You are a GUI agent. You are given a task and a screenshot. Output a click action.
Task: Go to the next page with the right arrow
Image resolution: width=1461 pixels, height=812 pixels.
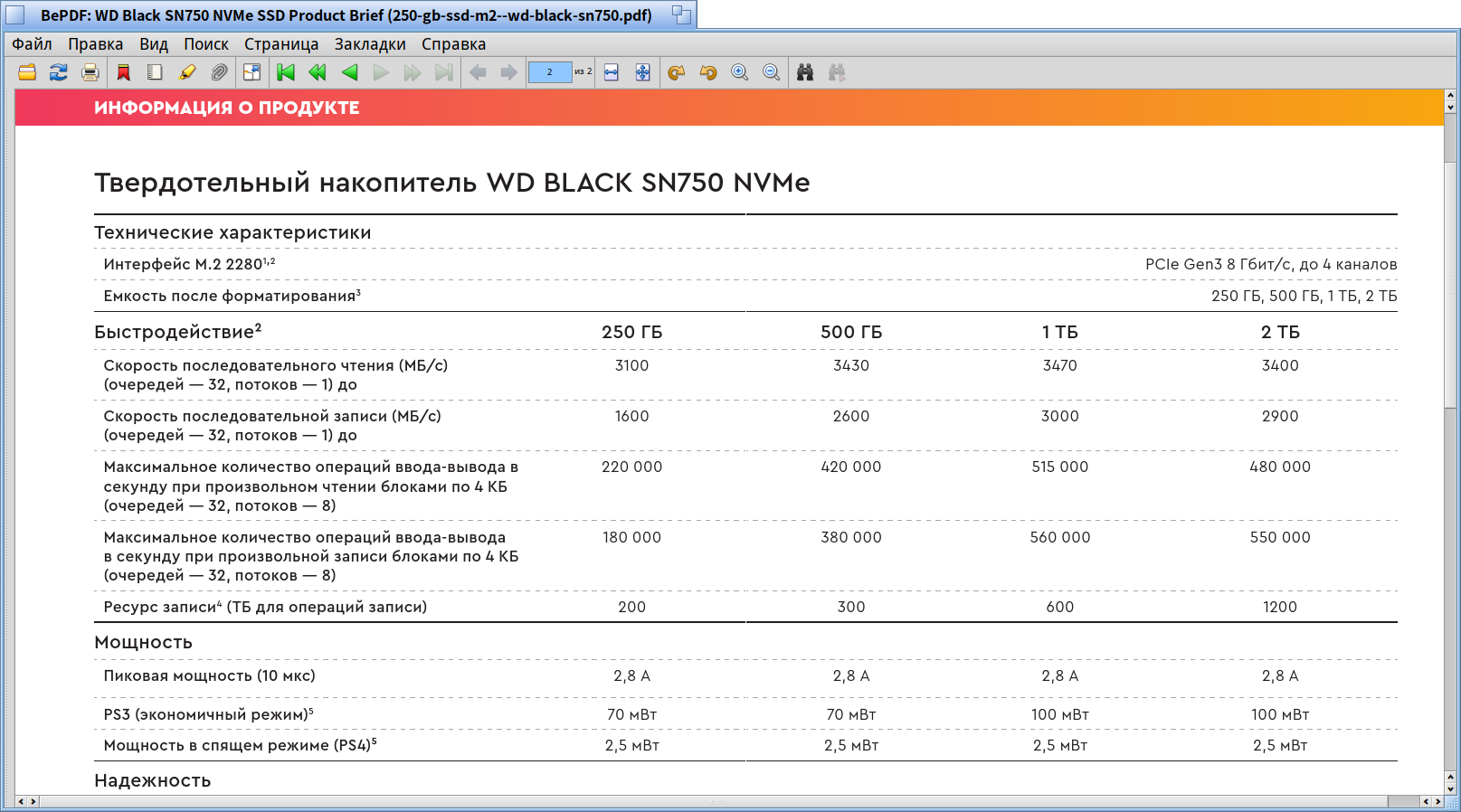(x=381, y=72)
